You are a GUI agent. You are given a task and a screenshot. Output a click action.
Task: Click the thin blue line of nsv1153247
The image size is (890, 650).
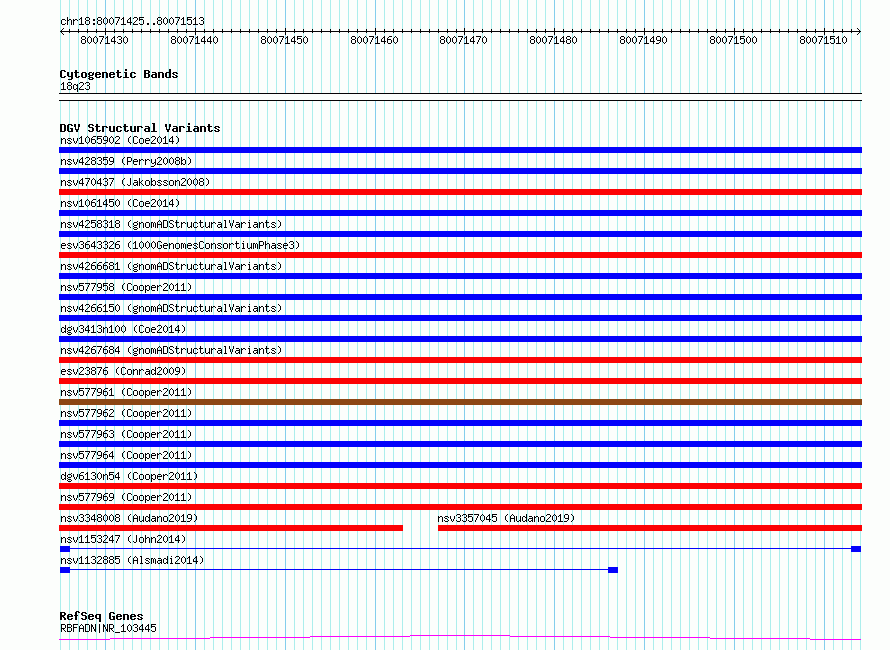point(460,549)
